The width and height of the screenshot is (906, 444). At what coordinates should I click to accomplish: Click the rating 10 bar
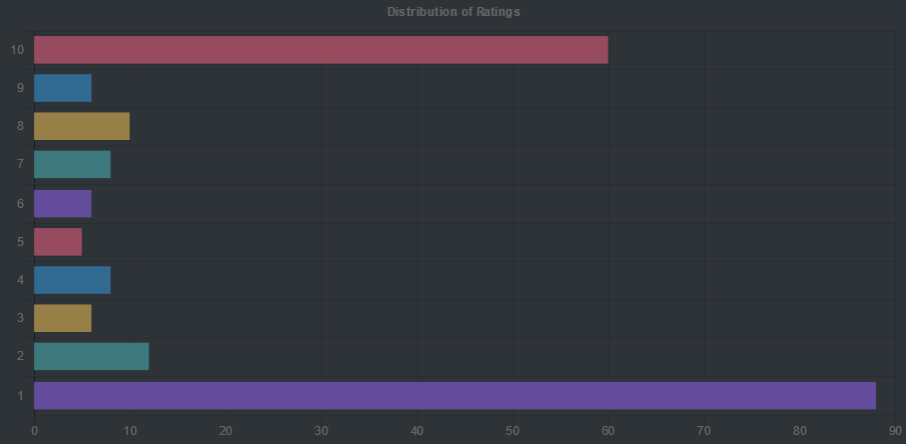point(320,50)
